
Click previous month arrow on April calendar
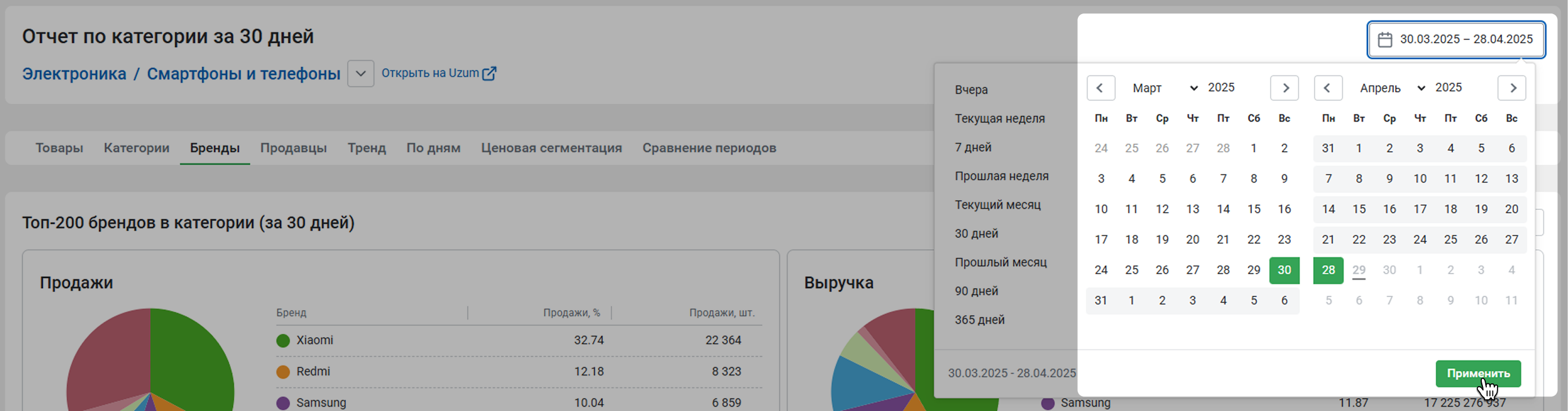(x=1327, y=88)
